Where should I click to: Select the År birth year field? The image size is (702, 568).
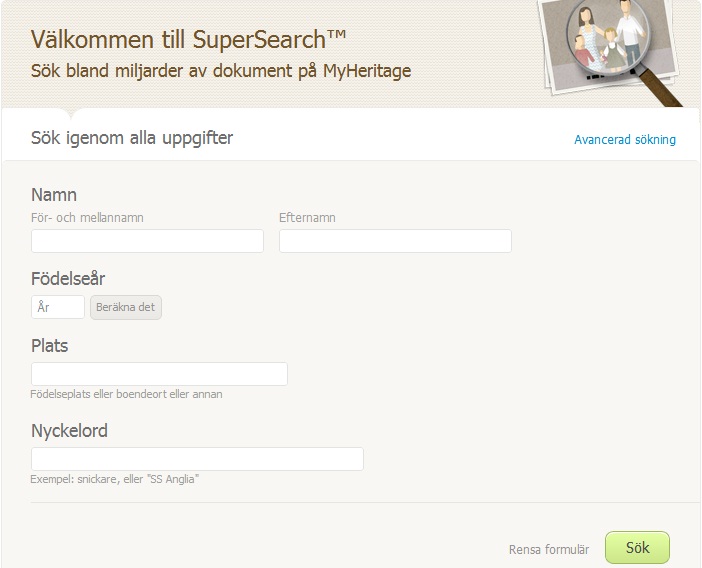[x=58, y=307]
